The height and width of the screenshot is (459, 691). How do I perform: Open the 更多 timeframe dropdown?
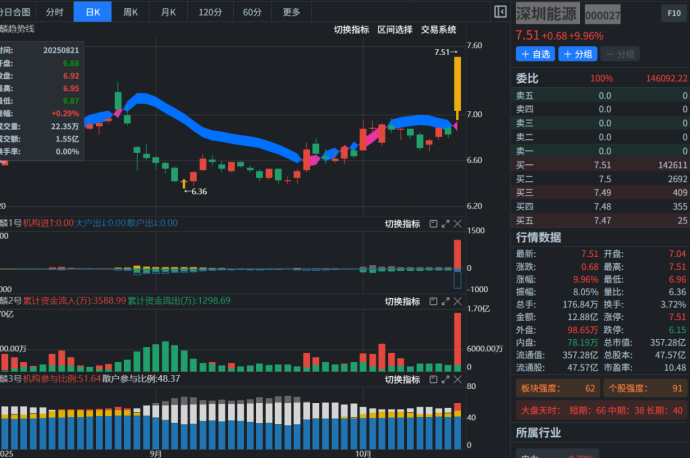coord(291,12)
